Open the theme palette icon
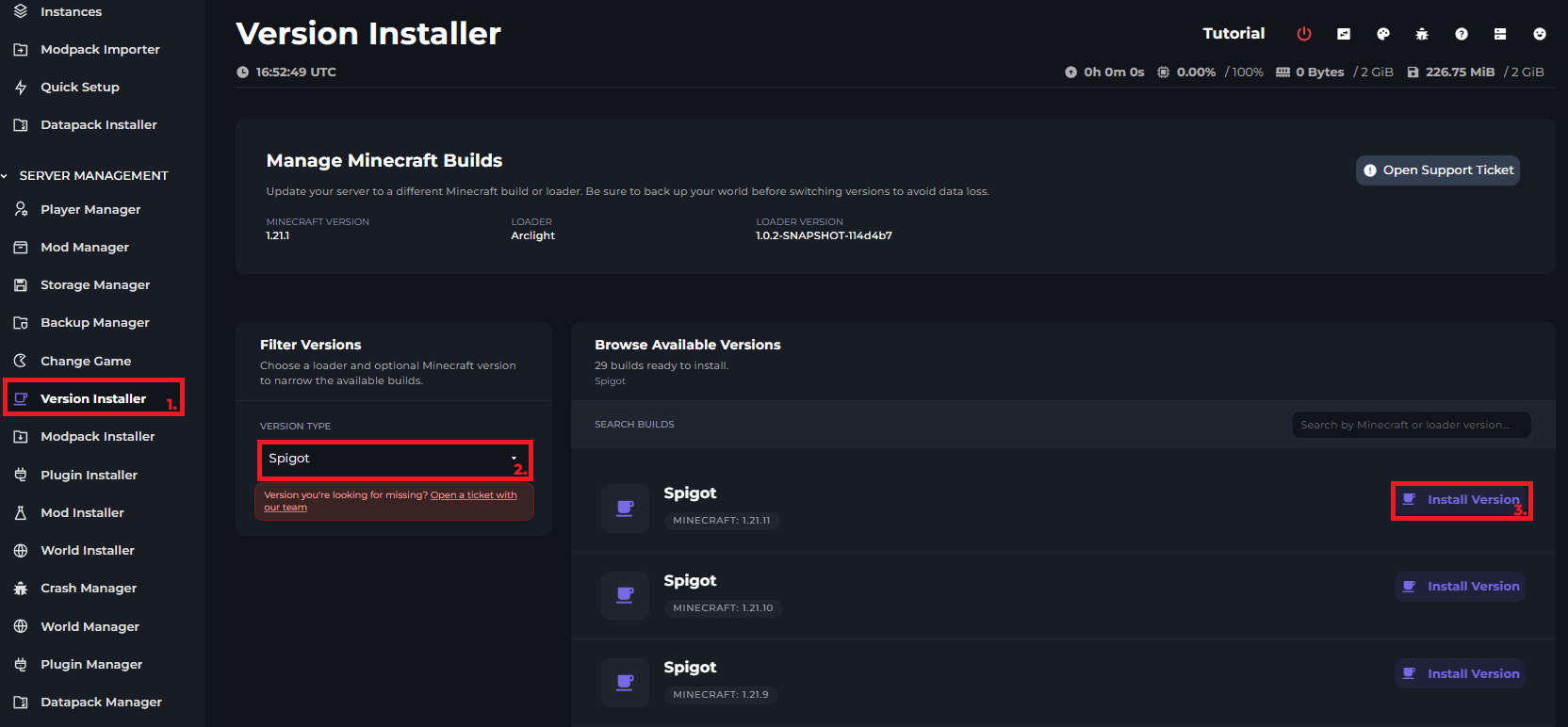Image resolution: width=1568 pixels, height=727 pixels. click(1383, 34)
